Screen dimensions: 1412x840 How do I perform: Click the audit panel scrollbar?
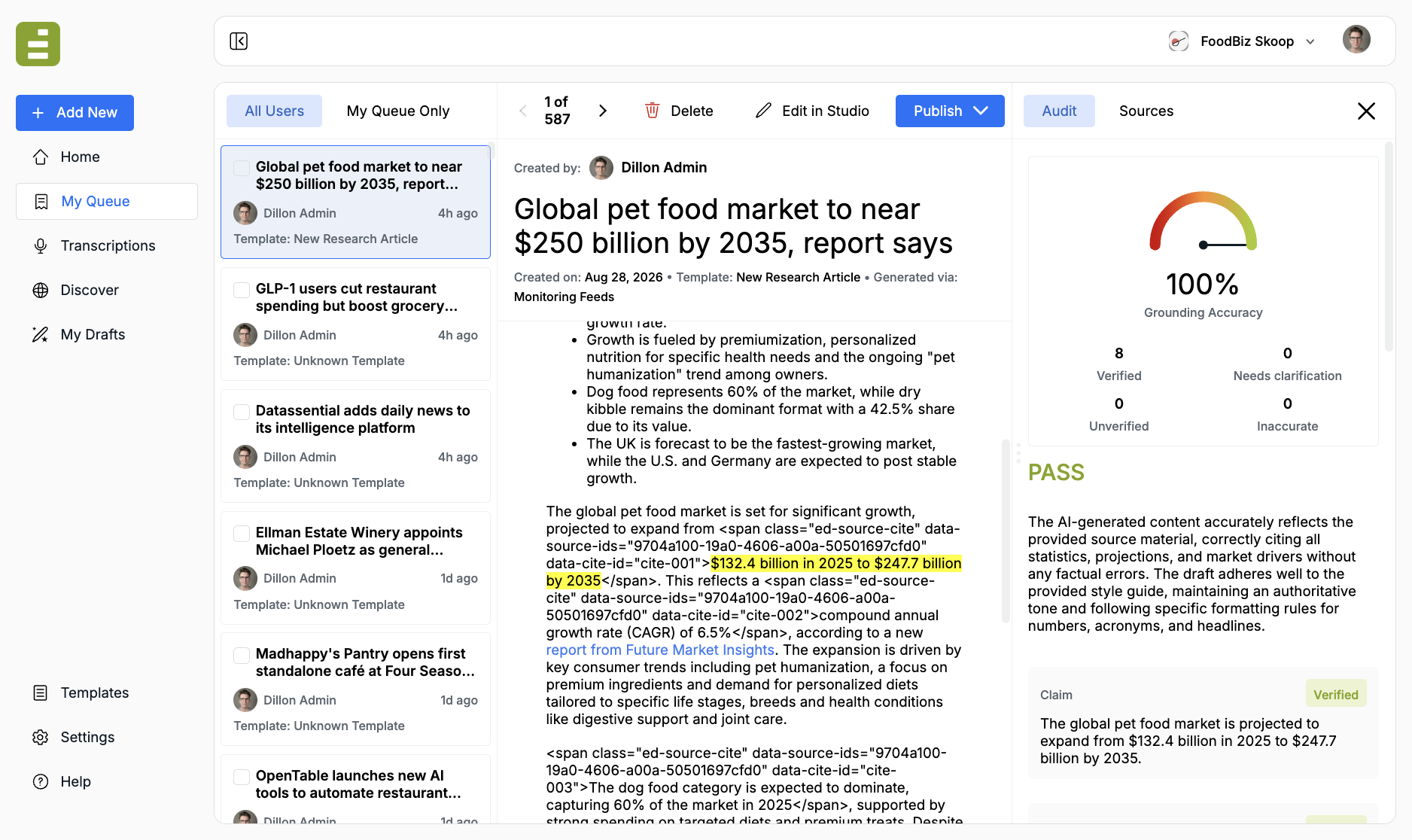tap(1389, 247)
